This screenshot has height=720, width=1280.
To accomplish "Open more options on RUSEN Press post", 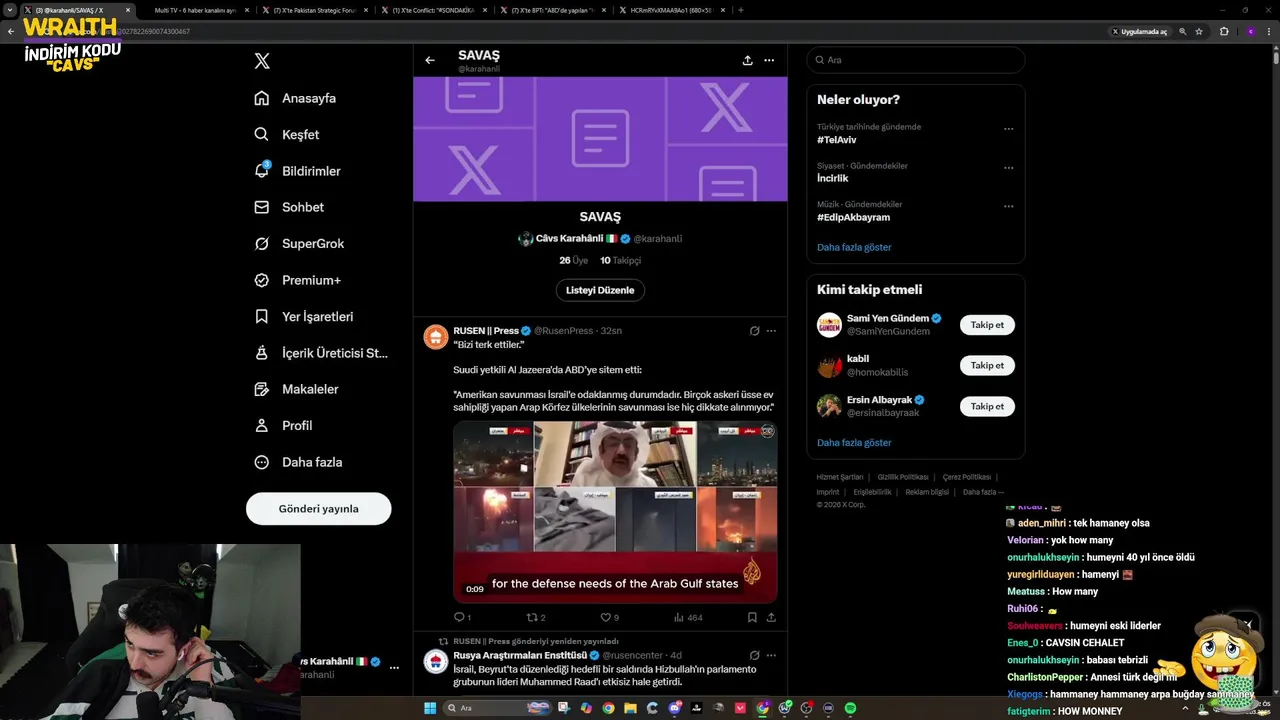I will [x=771, y=330].
